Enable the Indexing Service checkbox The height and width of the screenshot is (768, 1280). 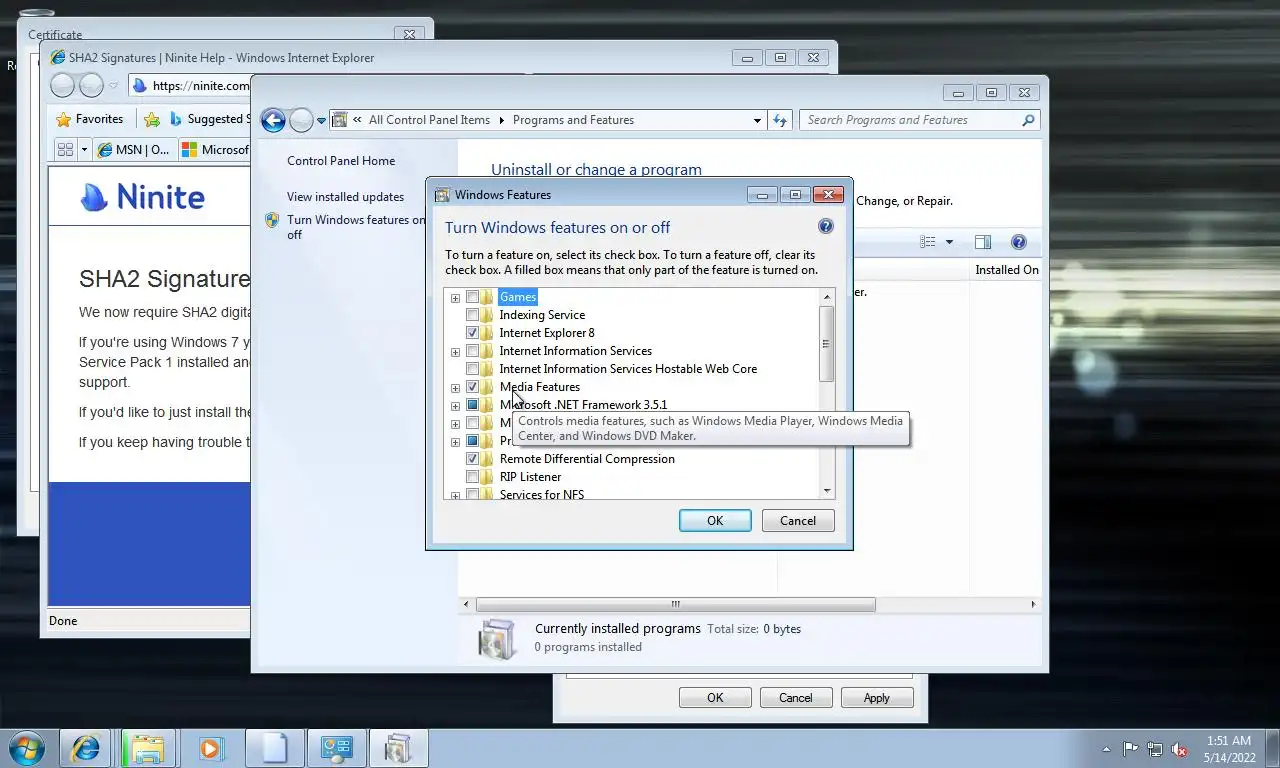(472, 315)
